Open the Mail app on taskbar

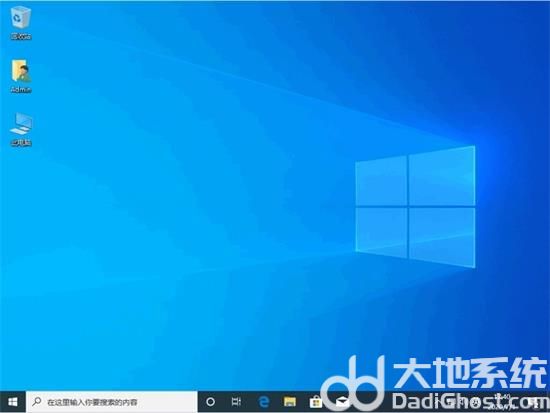[342, 402]
